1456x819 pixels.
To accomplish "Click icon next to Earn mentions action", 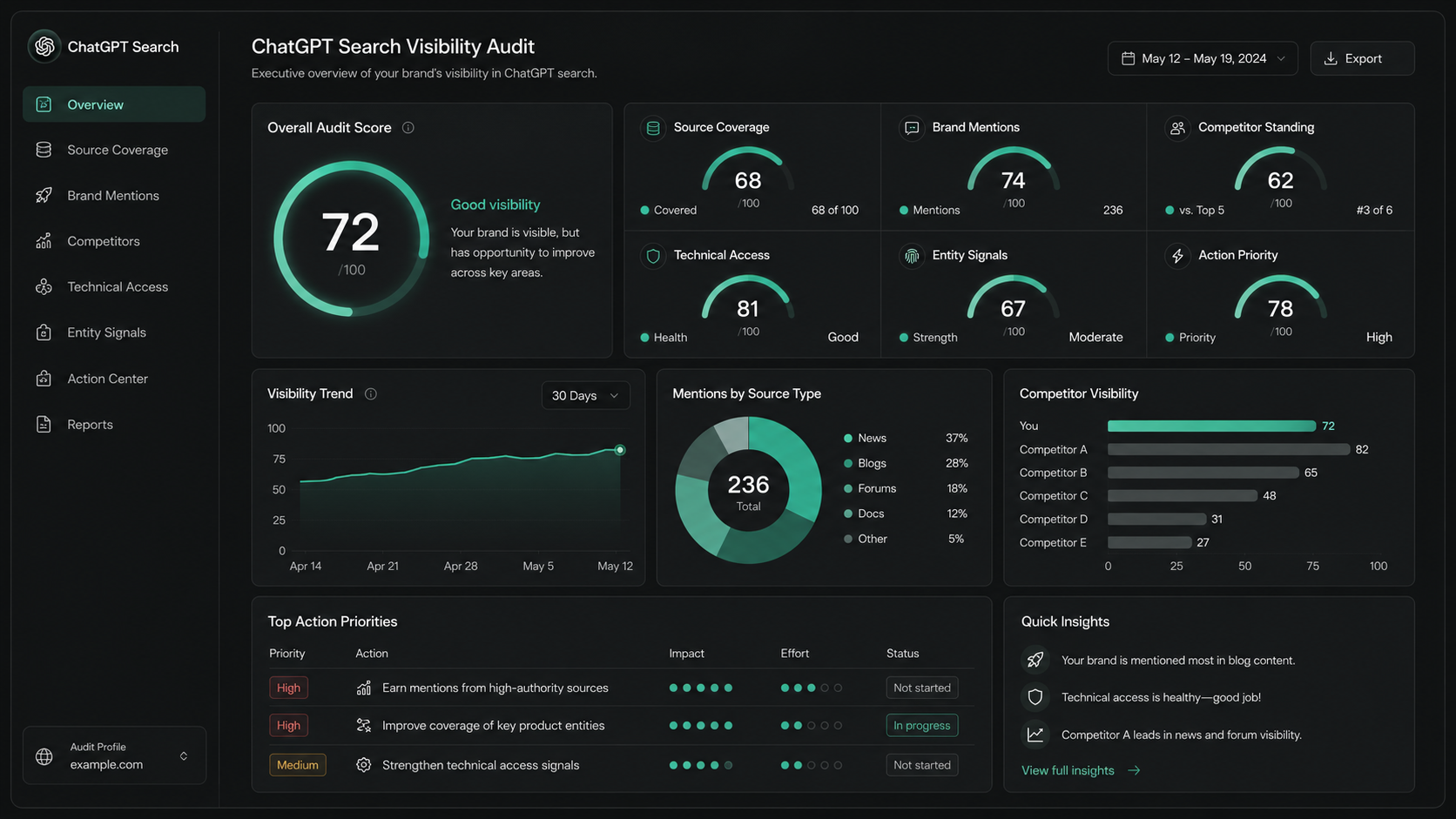I will 364,688.
